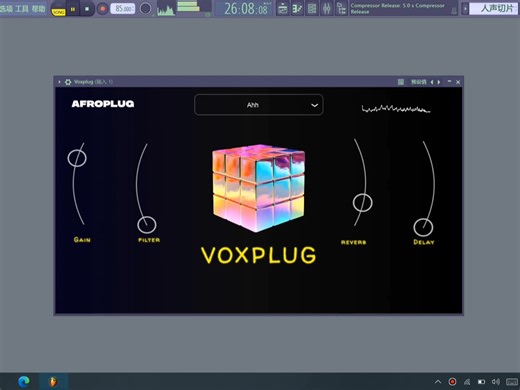
Task: Click the waveform preview display
Action: pyautogui.click(x=396, y=108)
